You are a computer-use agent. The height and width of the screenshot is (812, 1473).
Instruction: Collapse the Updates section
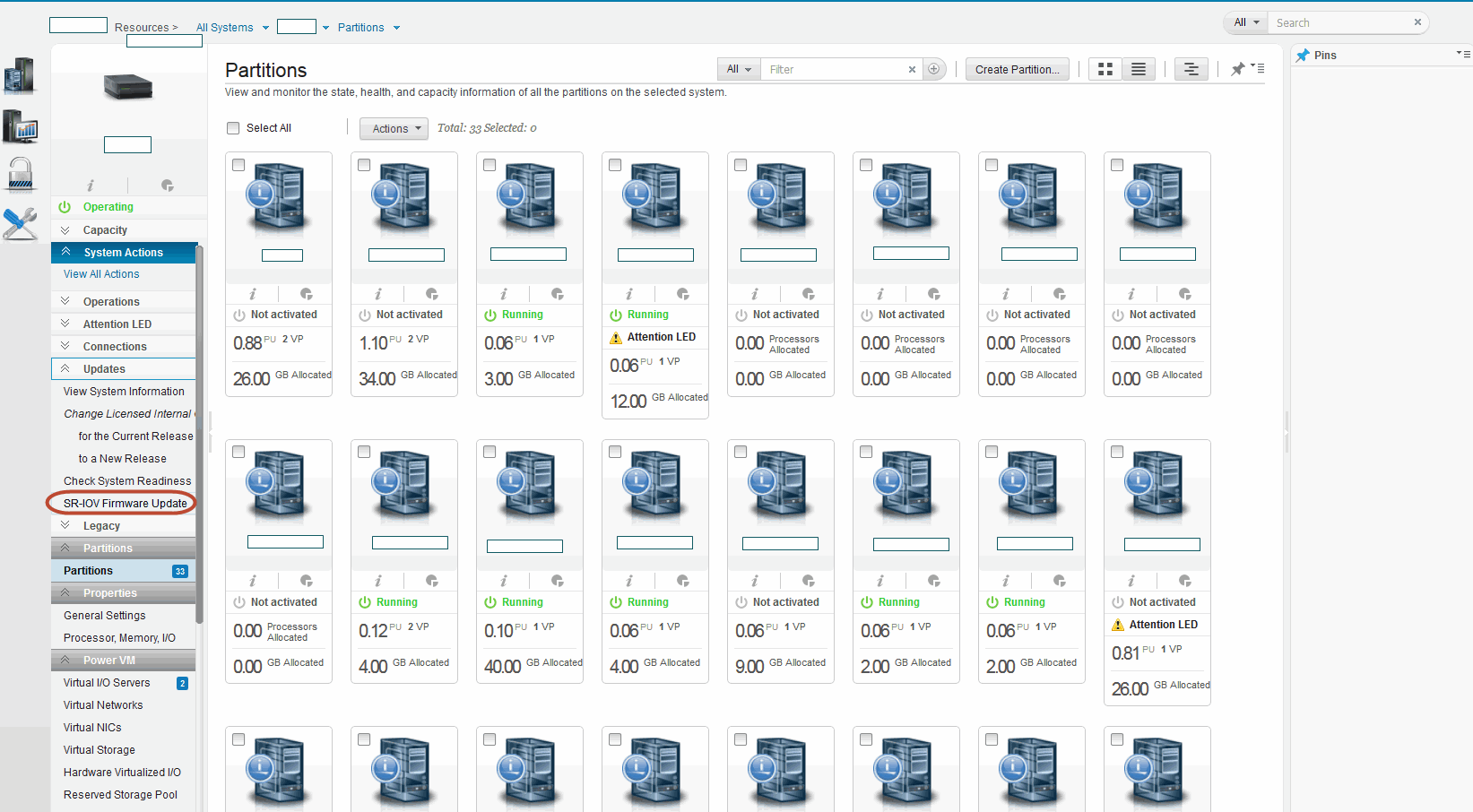[104, 369]
